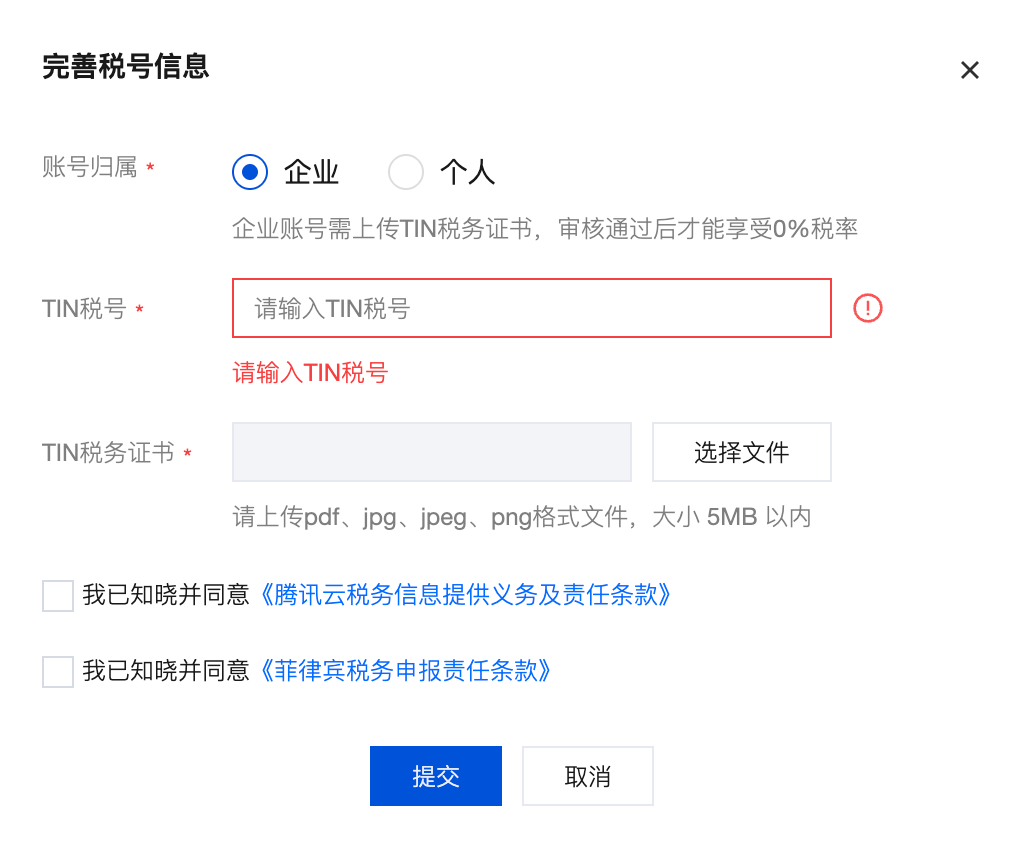Click the 取消 button

click(x=587, y=776)
